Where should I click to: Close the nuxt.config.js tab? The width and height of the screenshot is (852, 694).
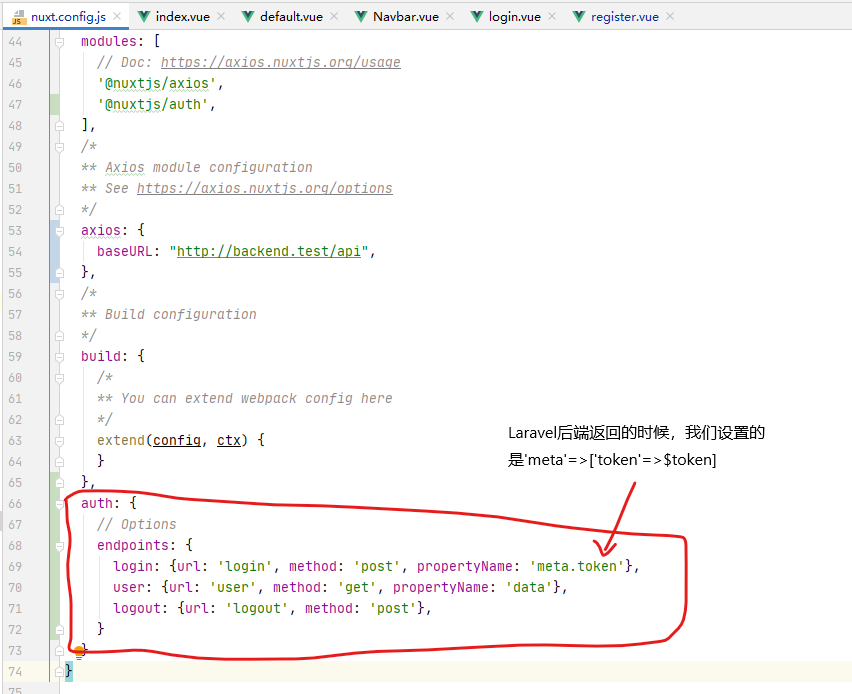[x=117, y=16]
